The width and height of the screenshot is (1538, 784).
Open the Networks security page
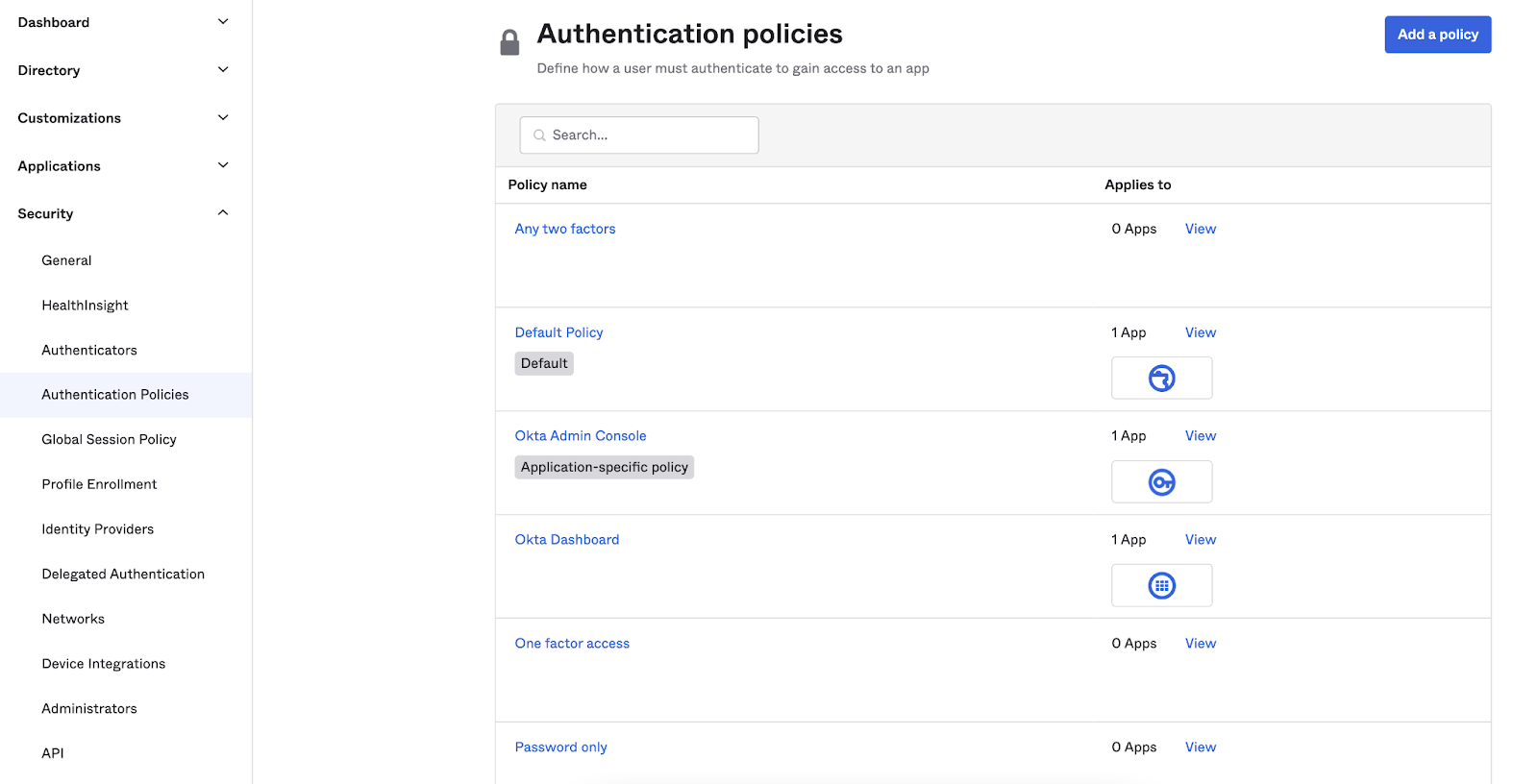pyautogui.click(x=73, y=620)
